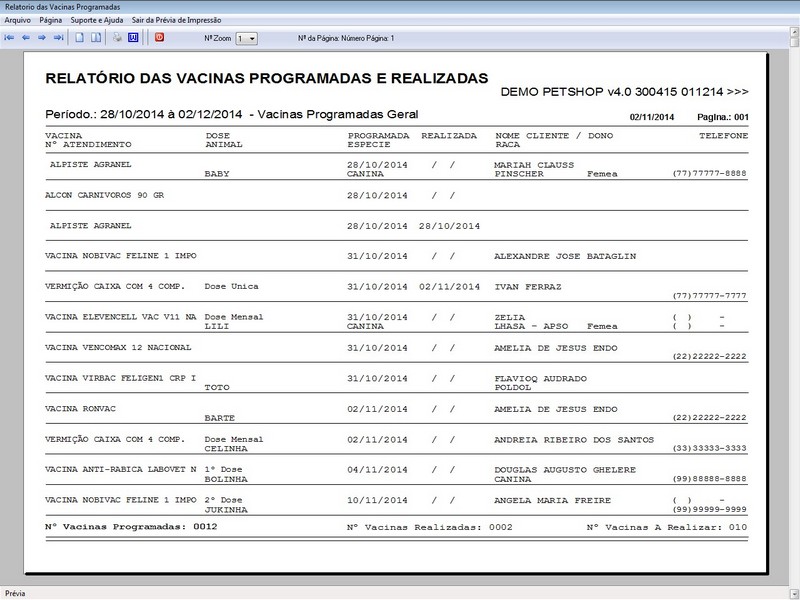Select the single page view icon

80,38
